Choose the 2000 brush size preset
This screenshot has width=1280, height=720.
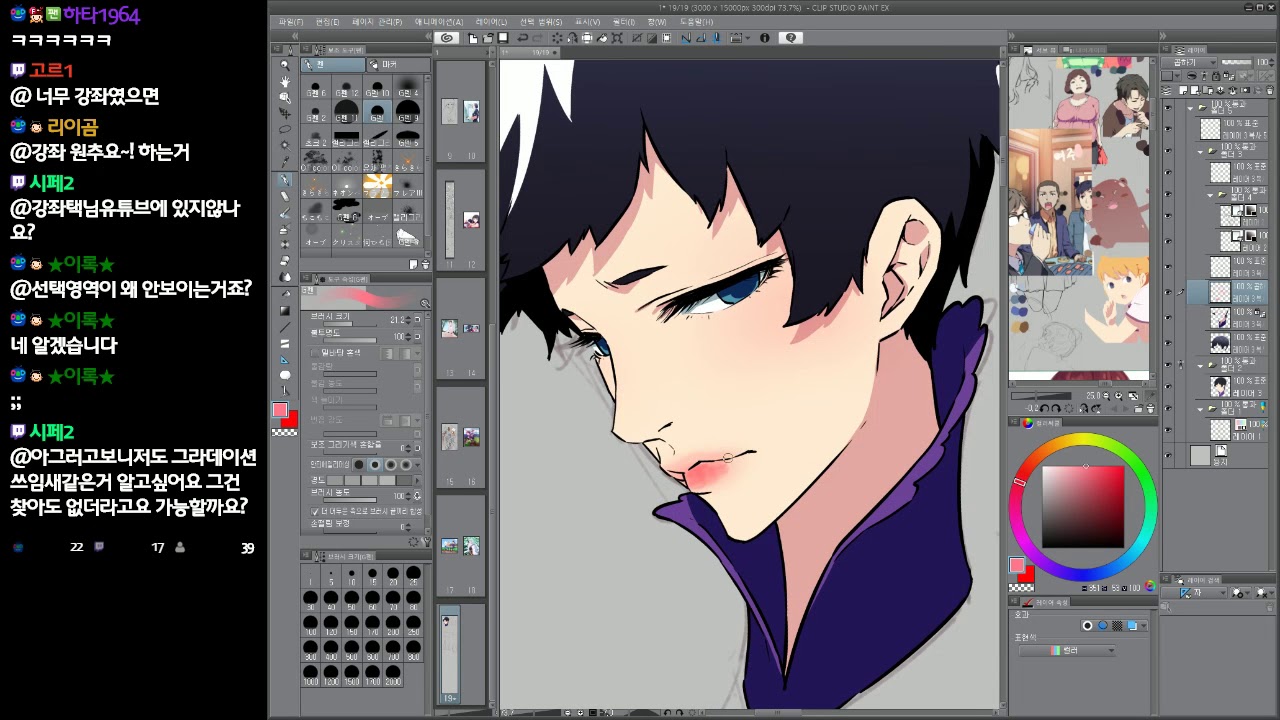[392, 673]
